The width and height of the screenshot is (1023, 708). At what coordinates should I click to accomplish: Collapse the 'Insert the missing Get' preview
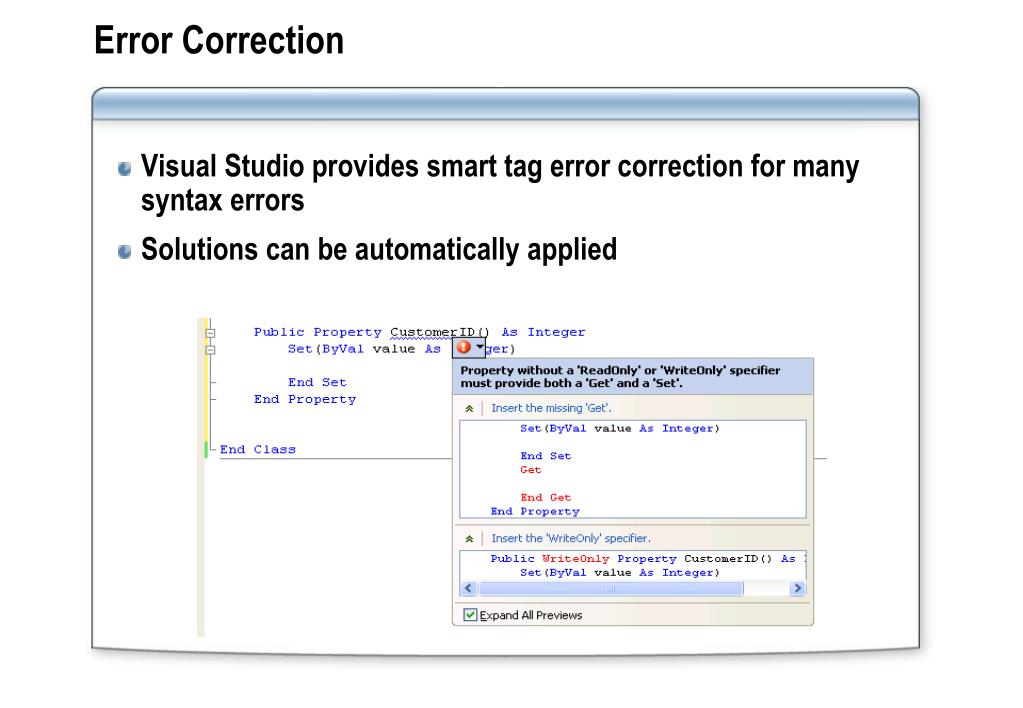pyautogui.click(x=468, y=409)
